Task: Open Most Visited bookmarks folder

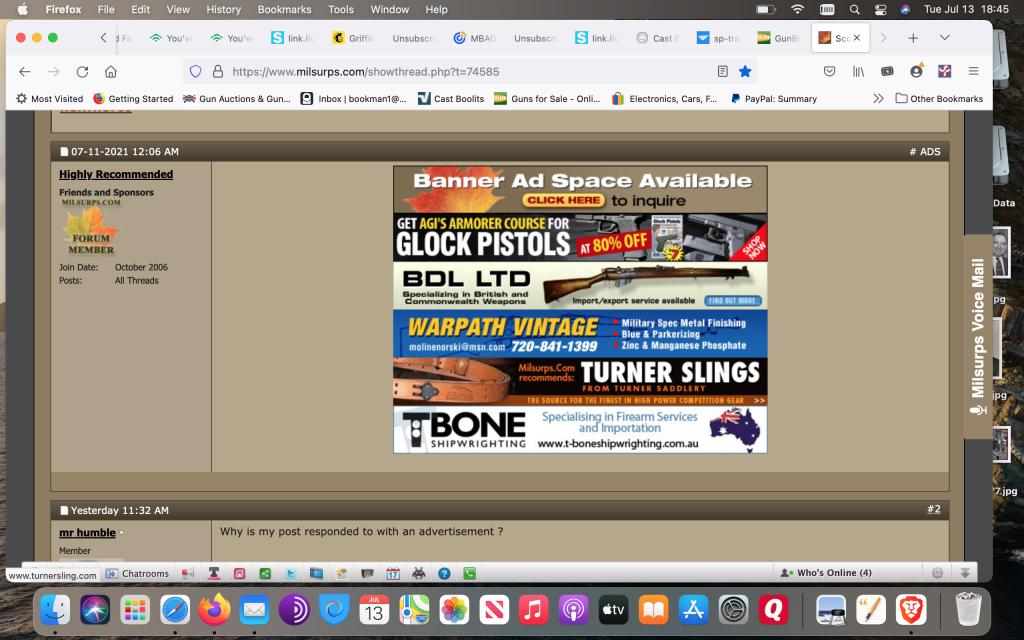Action: (50, 99)
